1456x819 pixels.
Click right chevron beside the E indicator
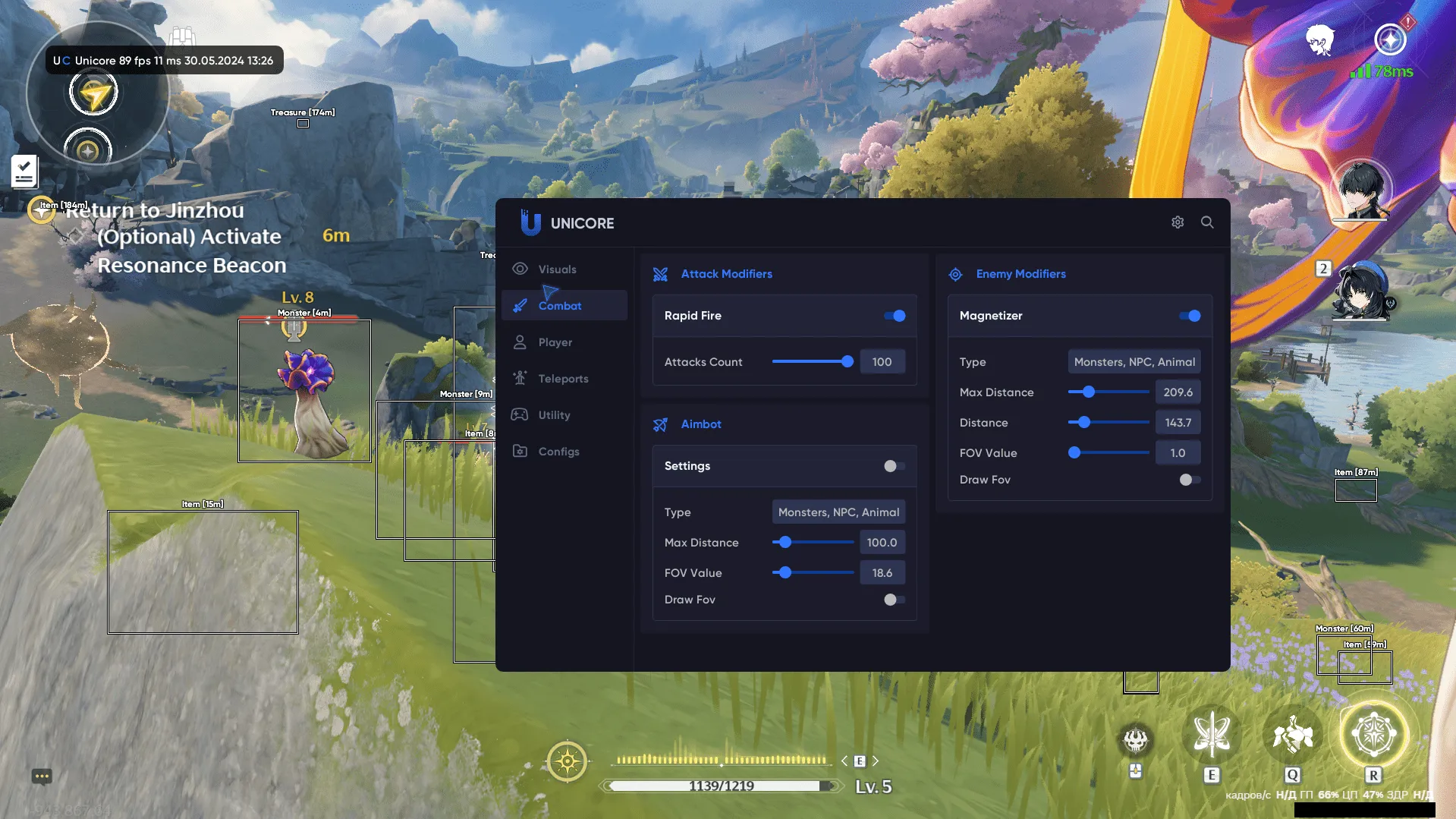(876, 761)
